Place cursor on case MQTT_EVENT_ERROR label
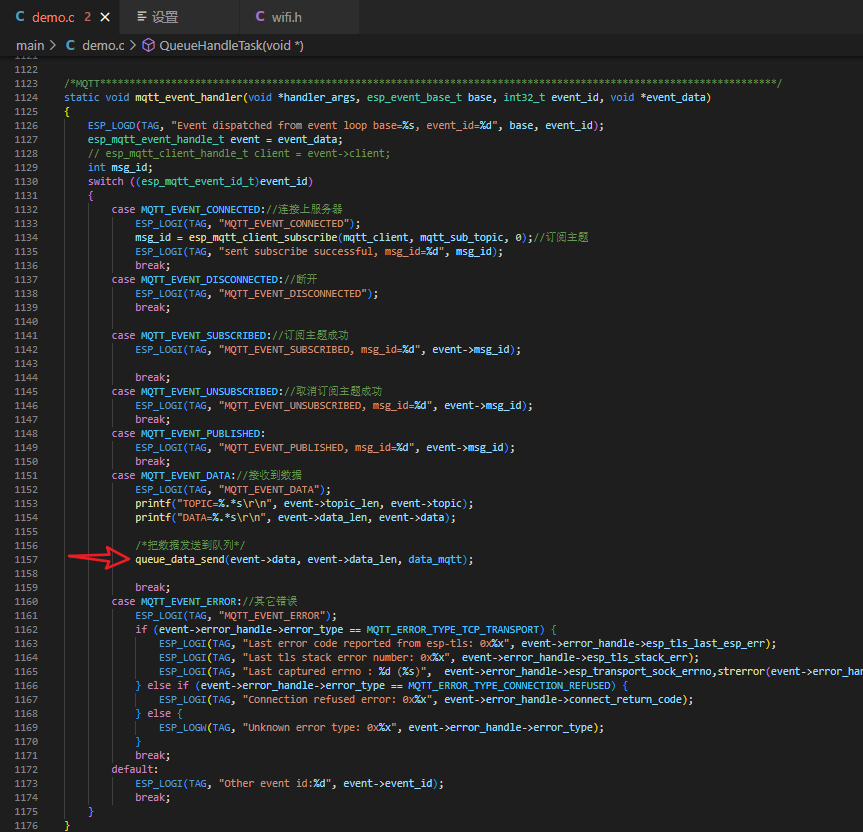This screenshot has height=832, width=863. click(187, 601)
